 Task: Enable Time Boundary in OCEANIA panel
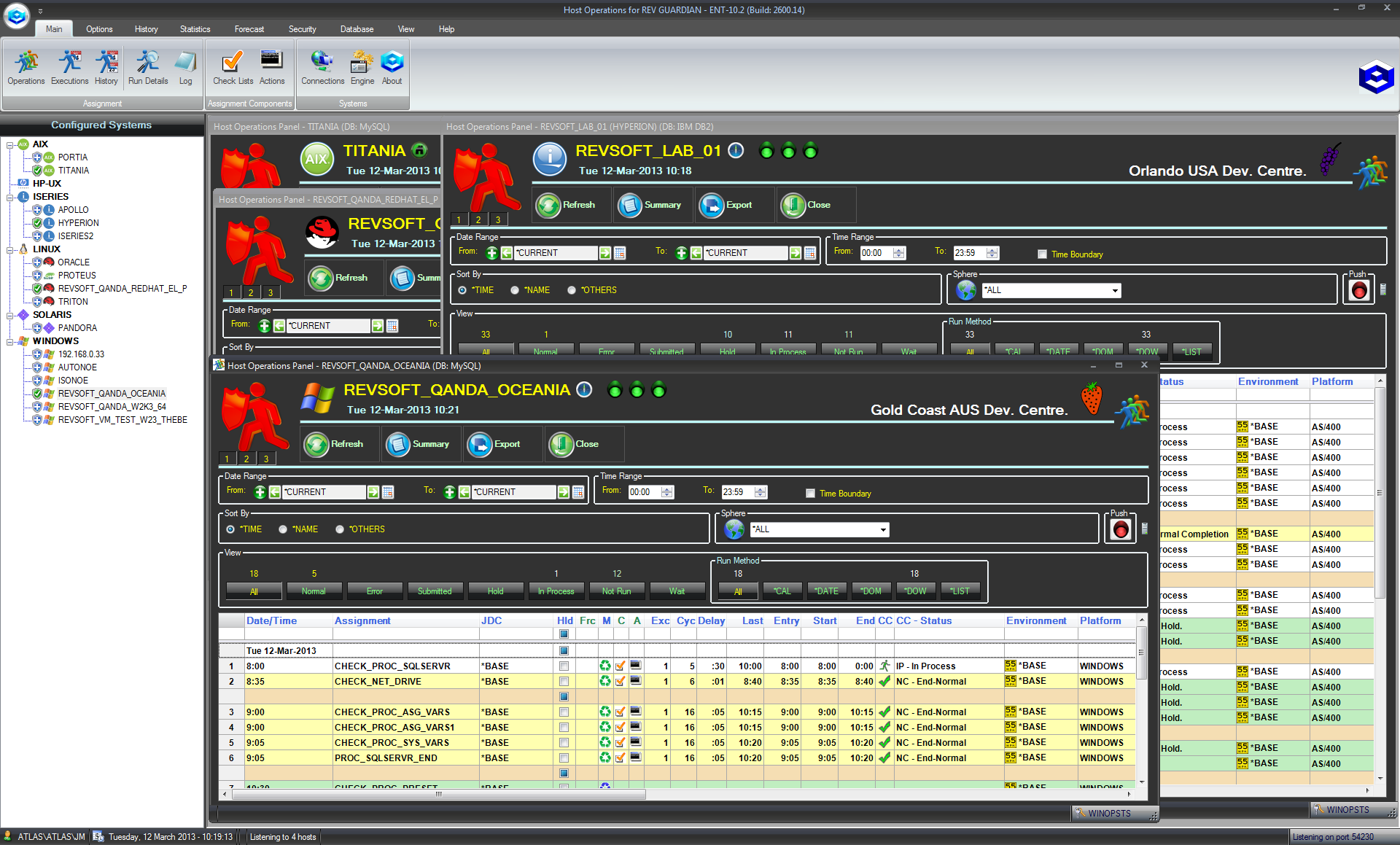pyautogui.click(x=810, y=494)
